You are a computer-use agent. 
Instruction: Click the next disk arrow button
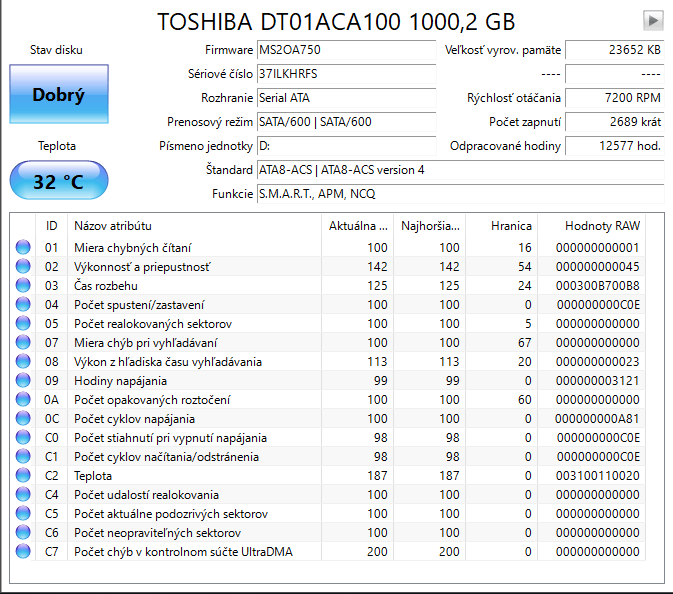tap(653, 20)
